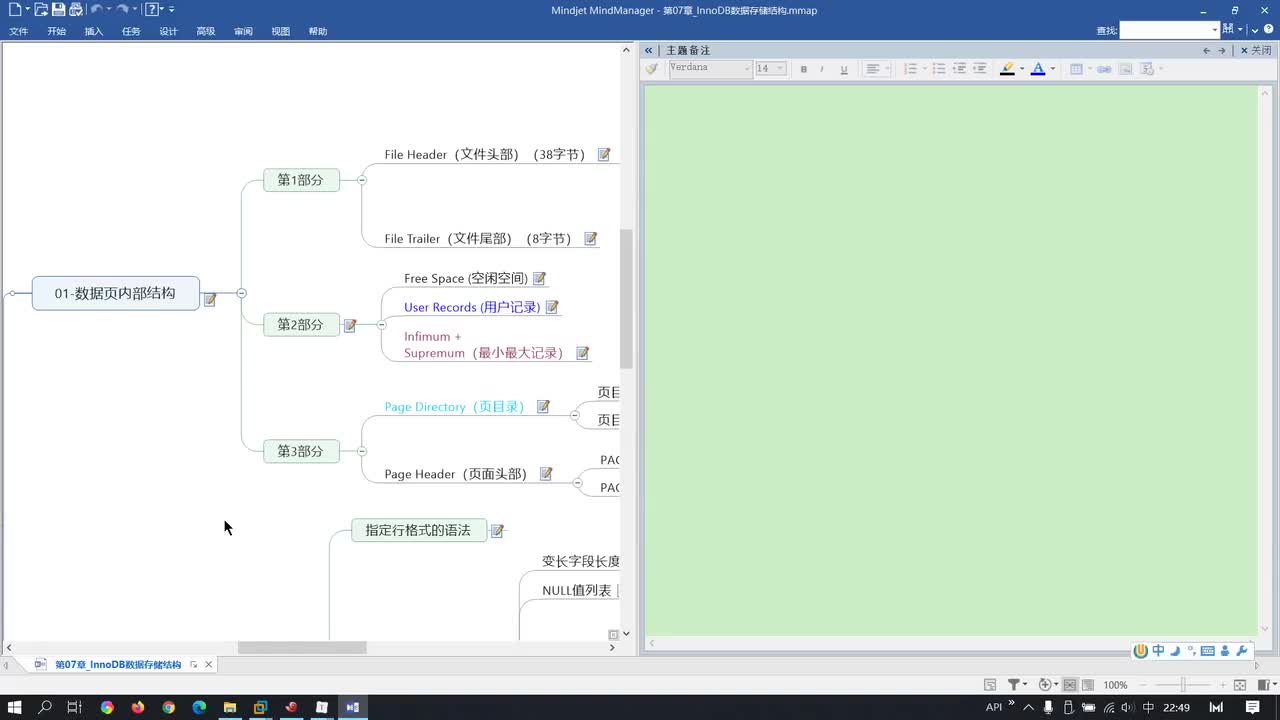Increase indent in the notes toolbar
This screenshot has width=1280, height=720.
[980, 69]
